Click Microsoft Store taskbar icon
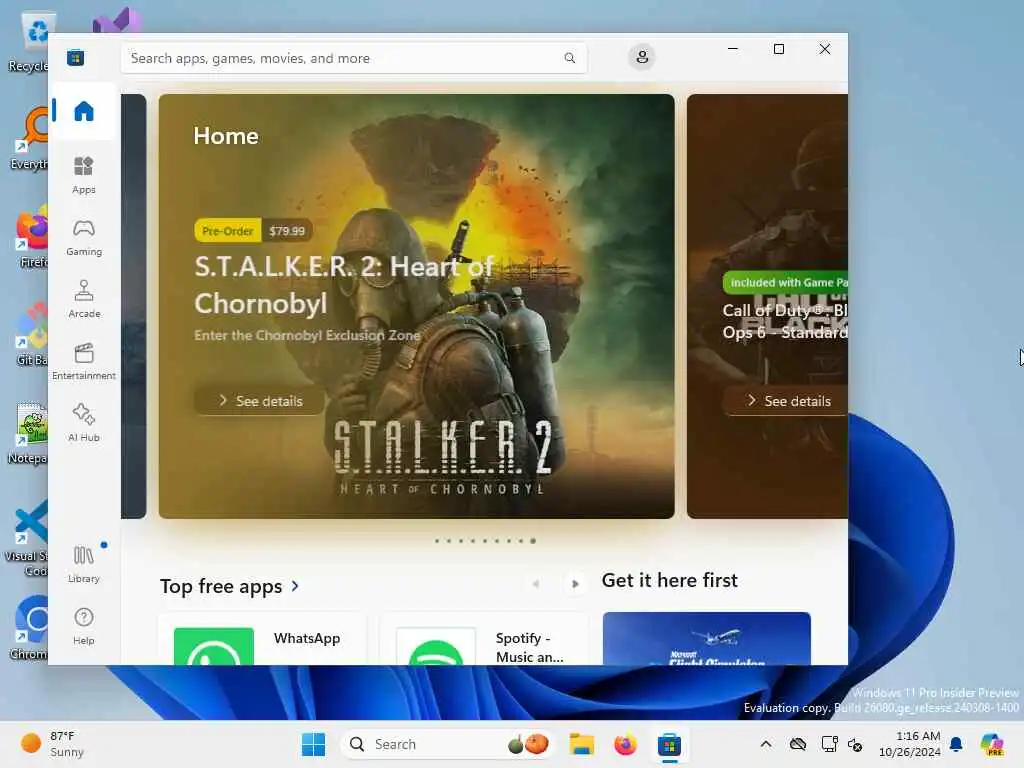Viewport: 1024px width, 768px height. point(669,744)
